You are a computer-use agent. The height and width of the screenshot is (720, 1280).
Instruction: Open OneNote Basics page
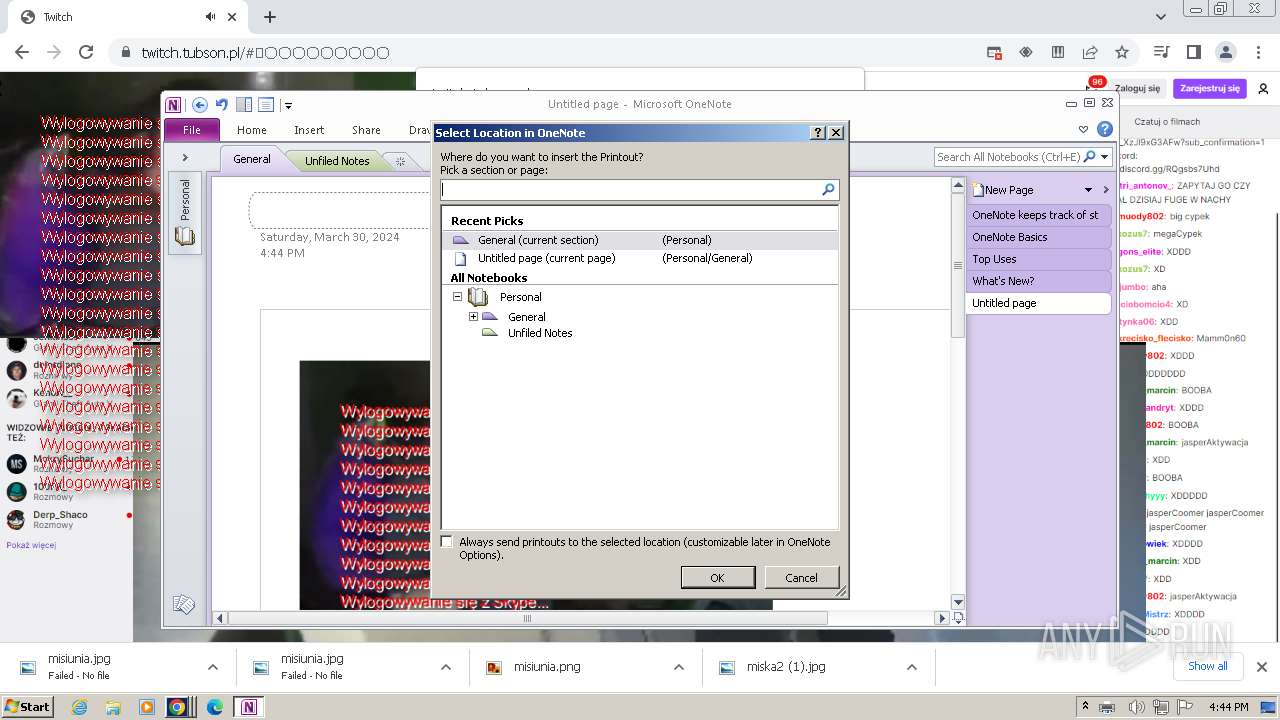tap(1039, 237)
